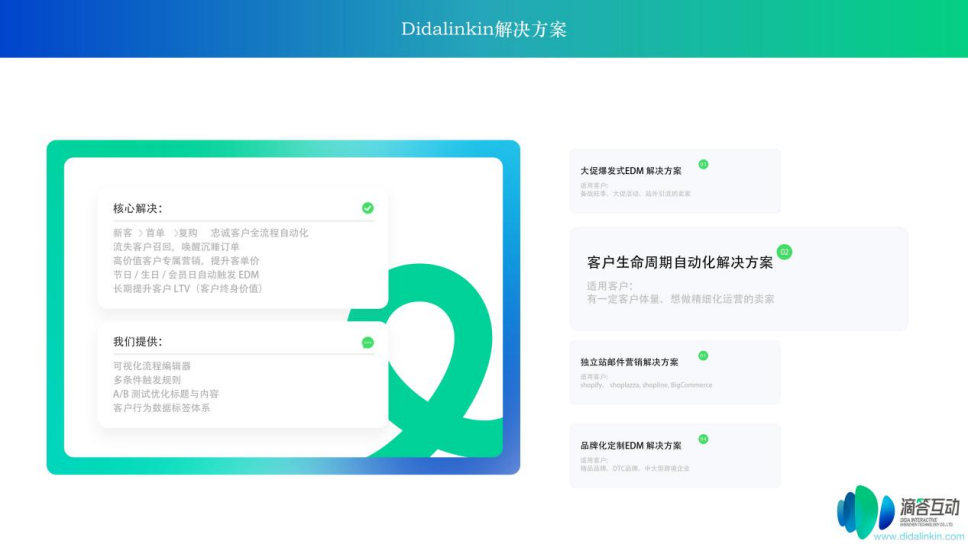Click the line 客户行为数据标签体系
This screenshot has height=545, width=968.
(161, 408)
